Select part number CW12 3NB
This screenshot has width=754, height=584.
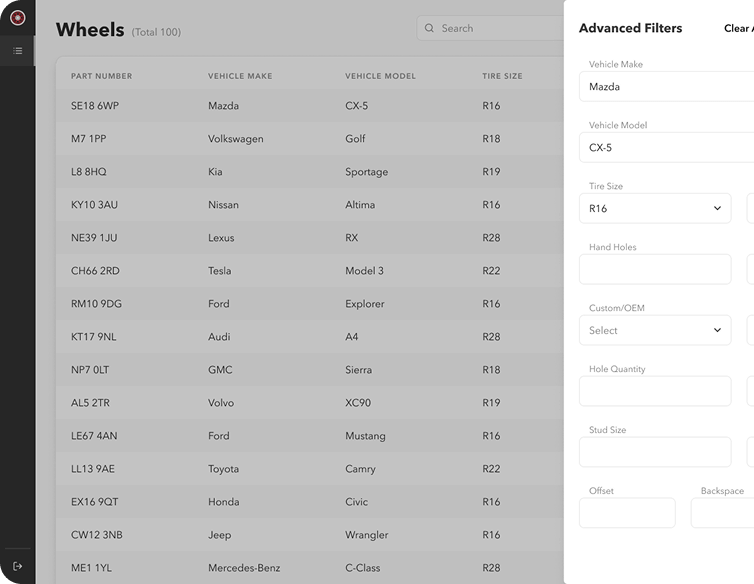coord(97,535)
